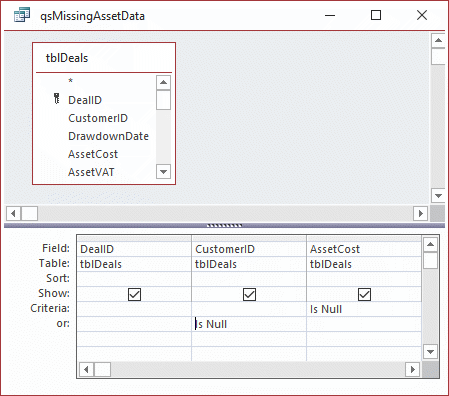Click the tblDeals table title bar

click(104, 58)
